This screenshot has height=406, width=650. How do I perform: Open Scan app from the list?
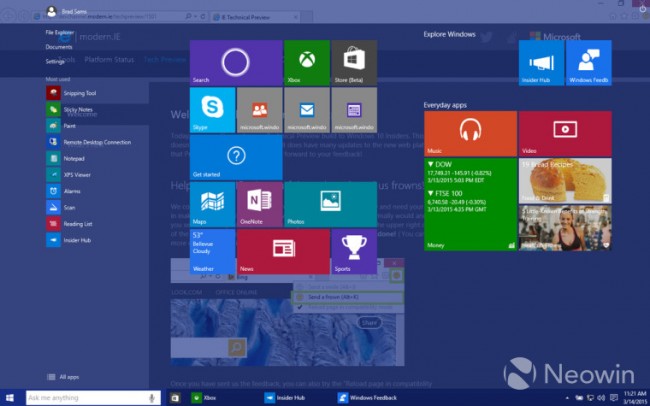[x=61, y=207]
